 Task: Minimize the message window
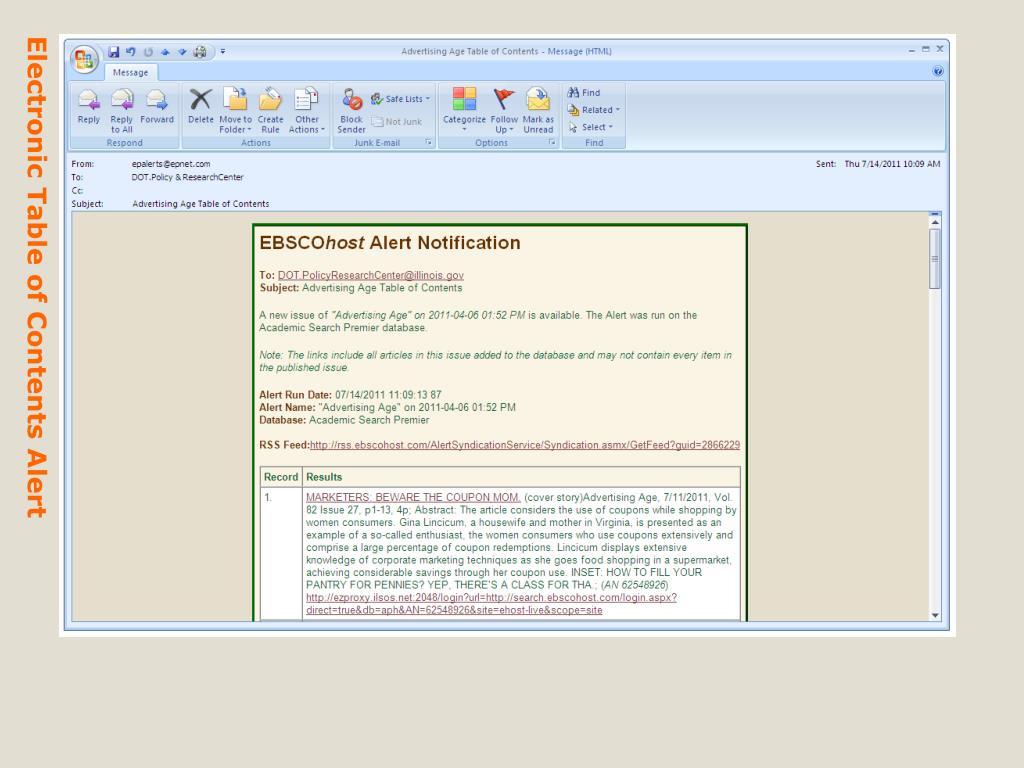coord(912,50)
